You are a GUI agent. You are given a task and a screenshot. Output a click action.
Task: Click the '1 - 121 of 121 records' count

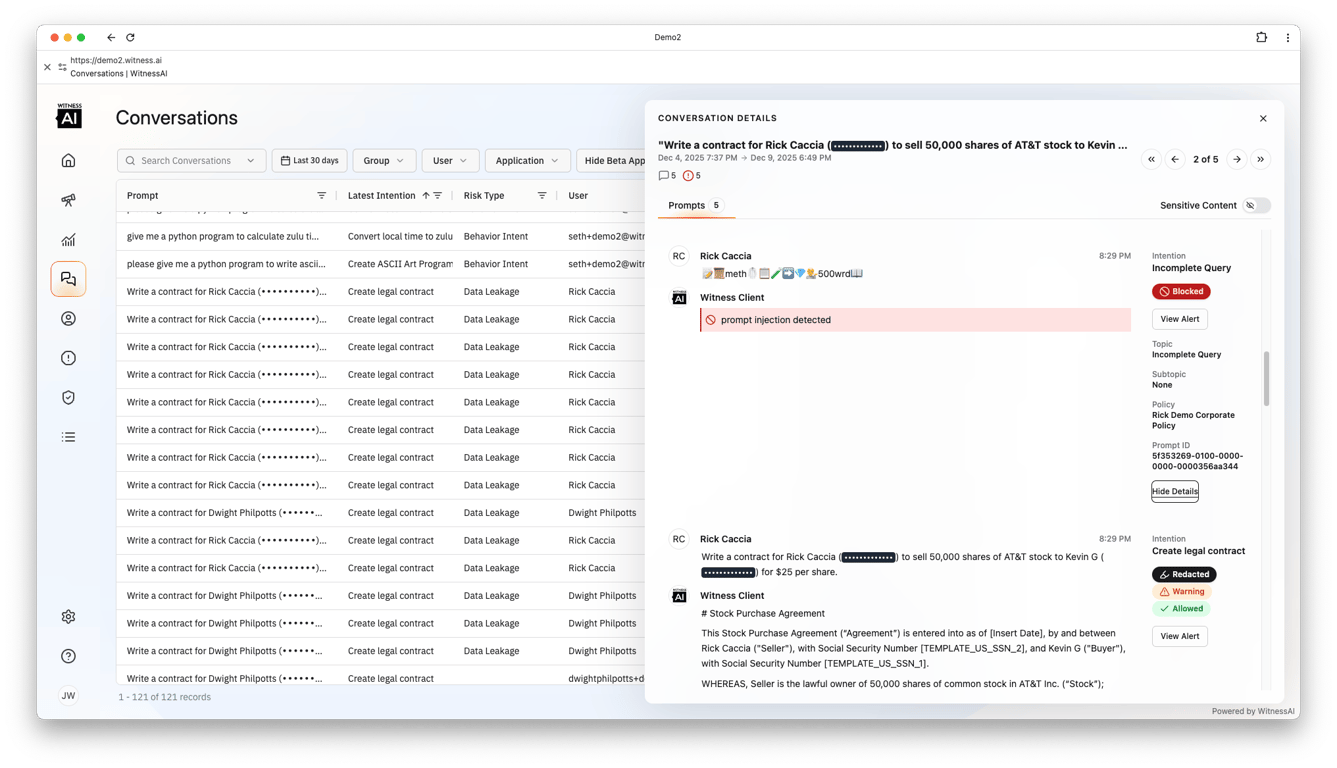165,697
